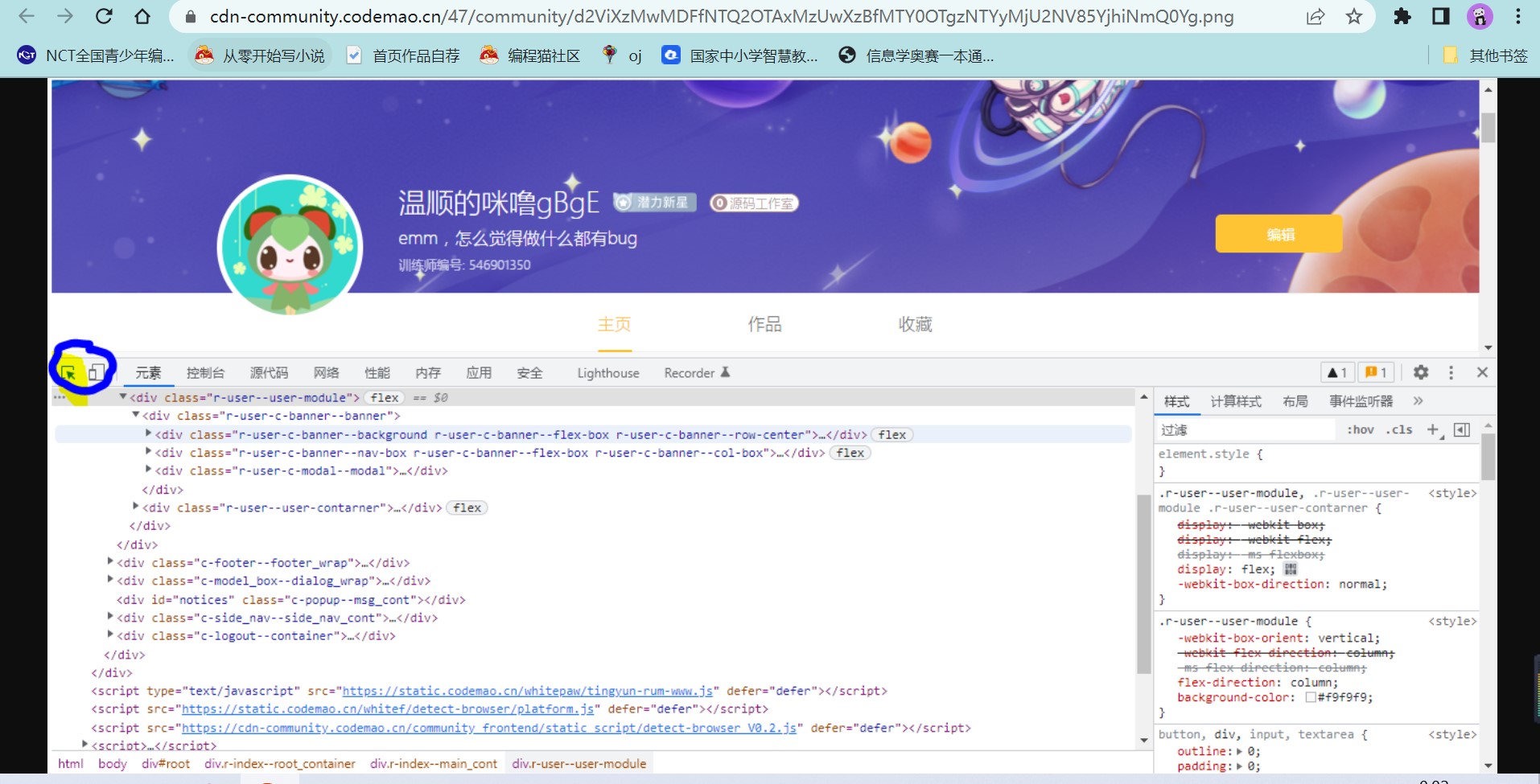Switch to the 源代码 tab
The height and width of the screenshot is (784, 1540).
click(269, 372)
